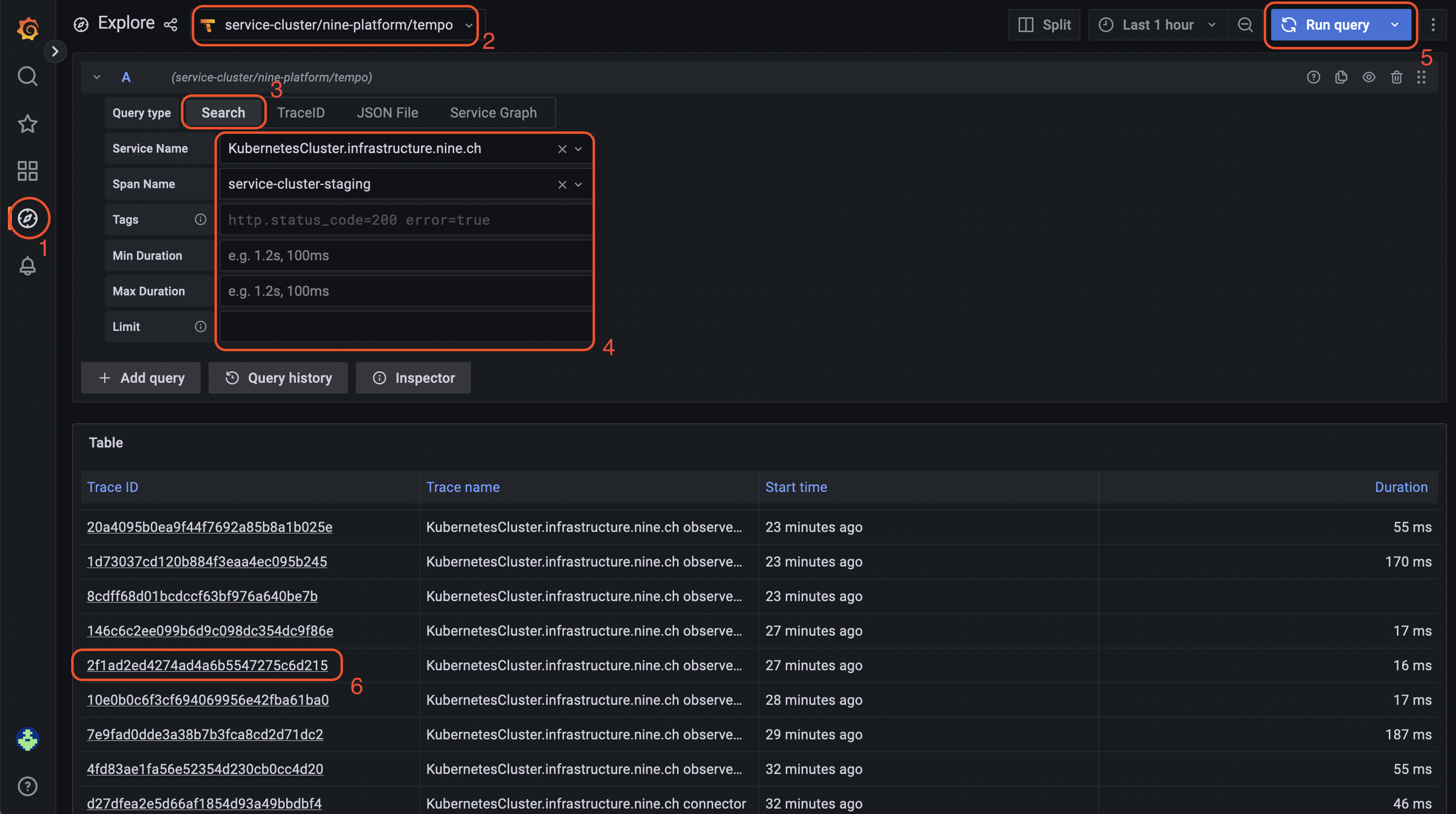Delete query A with trash icon
This screenshot has height=814, width=1456.
(1396, 78)
